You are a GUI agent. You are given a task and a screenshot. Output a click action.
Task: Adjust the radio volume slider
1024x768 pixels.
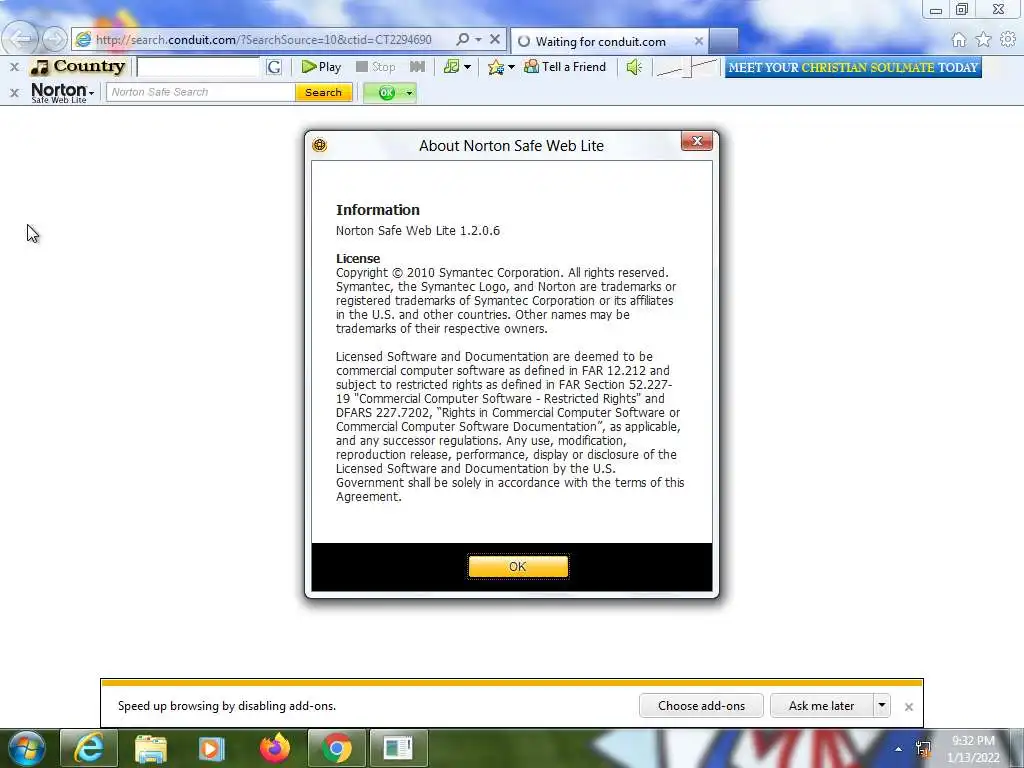click(686, 67)
